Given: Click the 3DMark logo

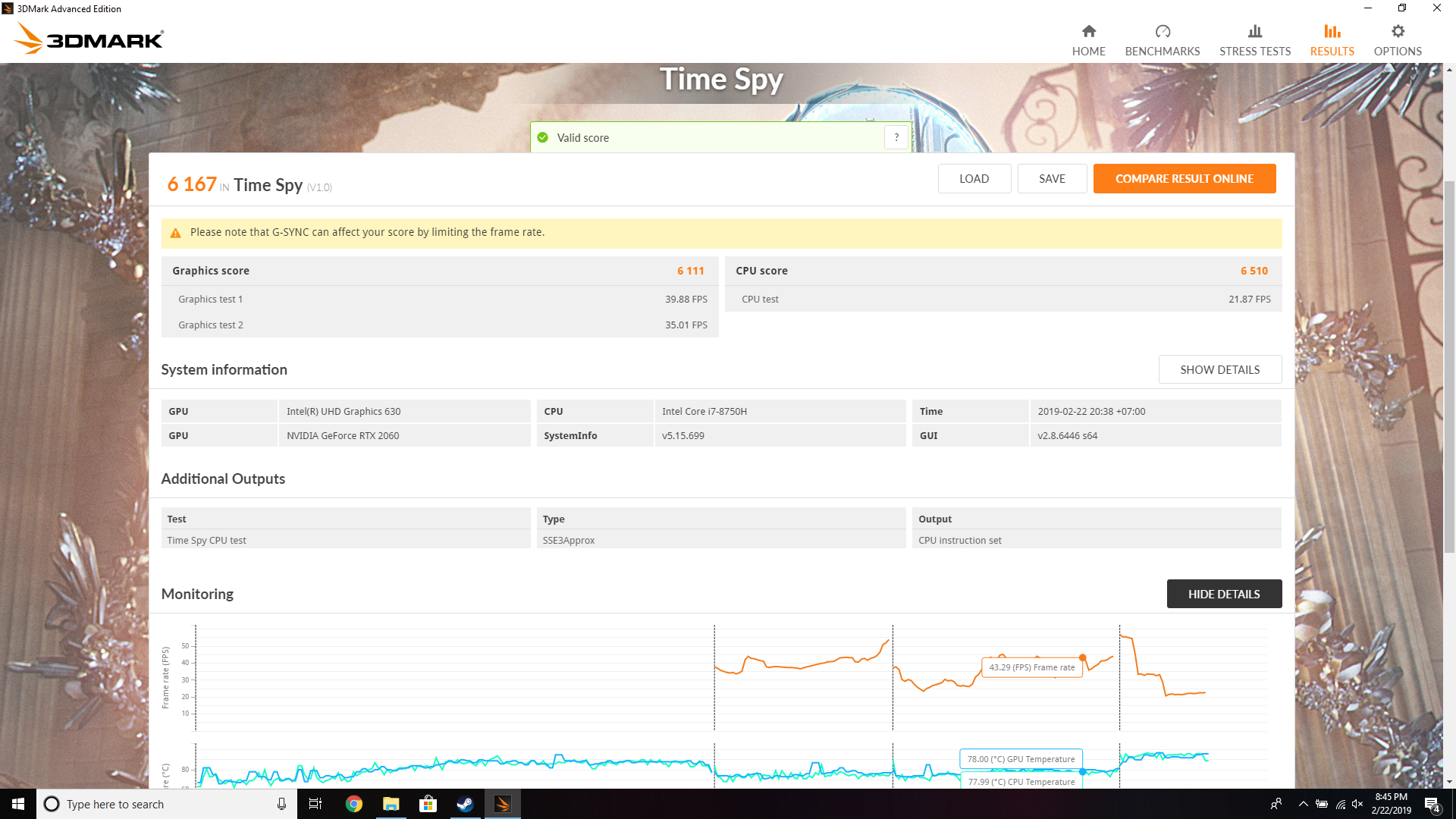Looking at the screenshot, I should click(x=89, y=39).
